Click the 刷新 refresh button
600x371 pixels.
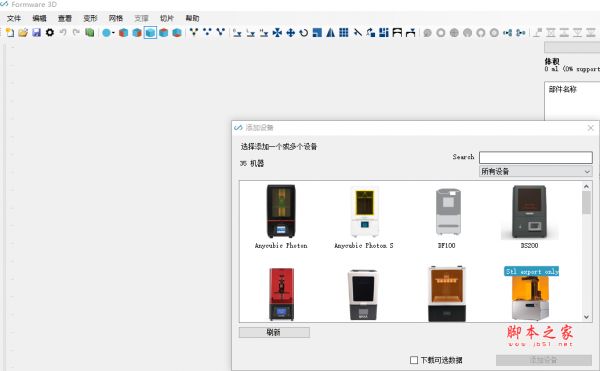(274, 332)
